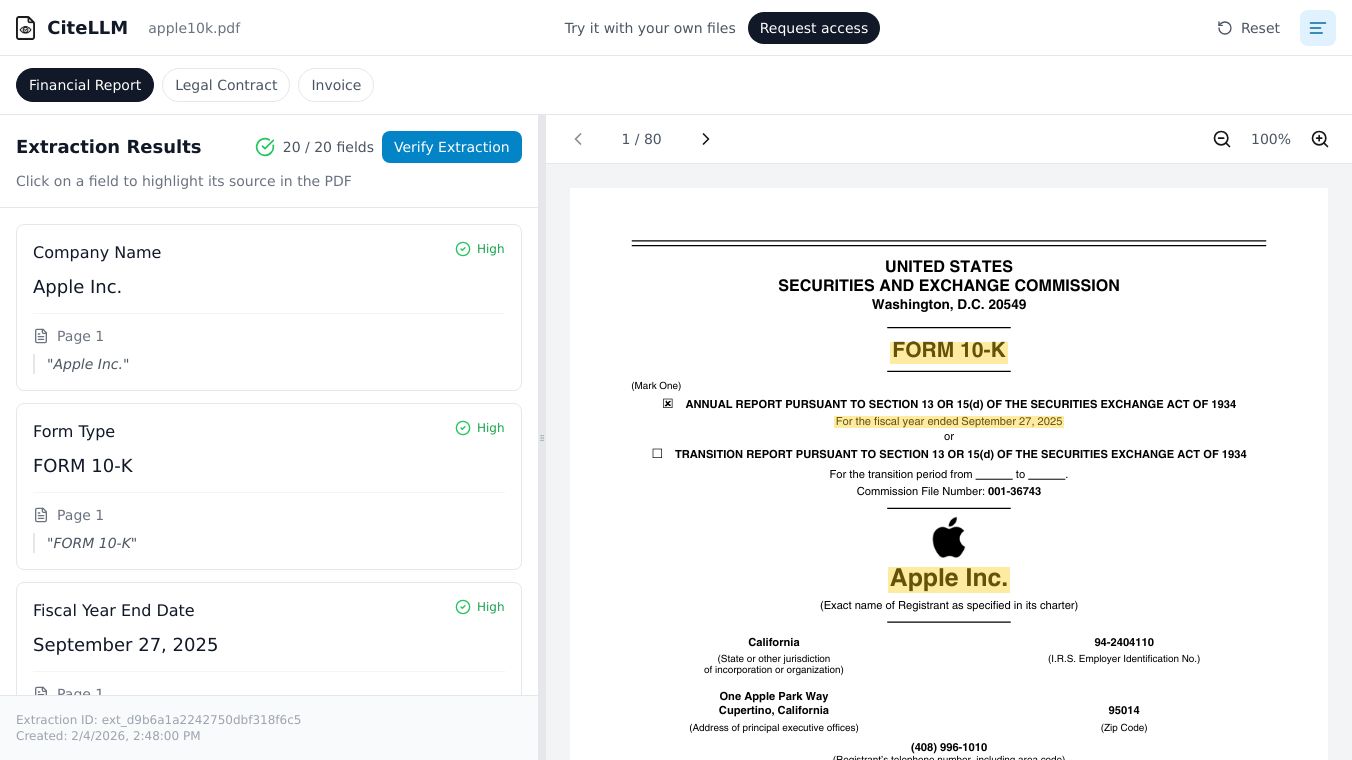Zoom in the PDF with the plus magnifier
Image resolution: width=1352 pixels, height=760 pixels.
click(x=1320, y=139)
